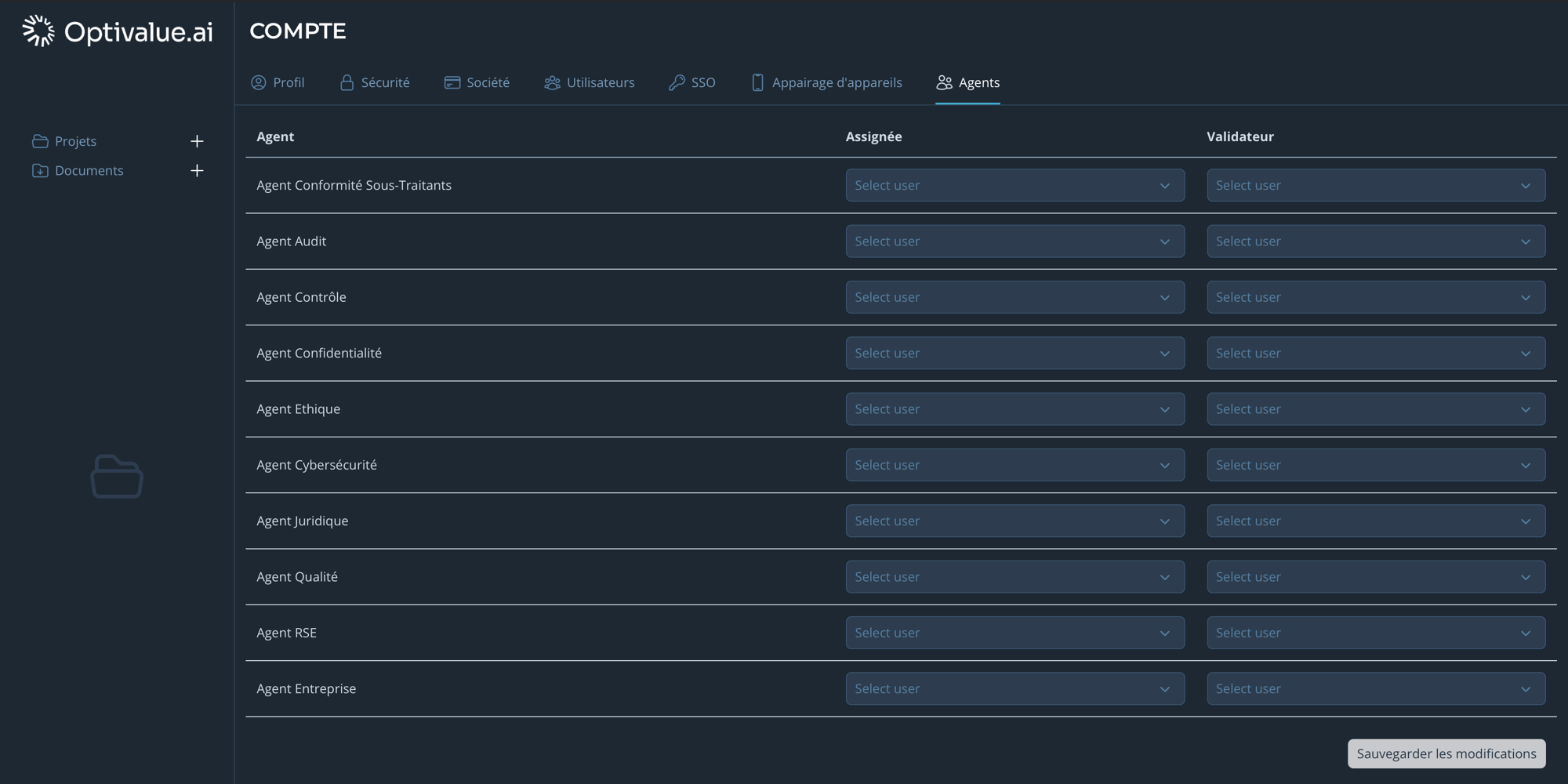Open the Documents sidebar link

click(89, 171)
